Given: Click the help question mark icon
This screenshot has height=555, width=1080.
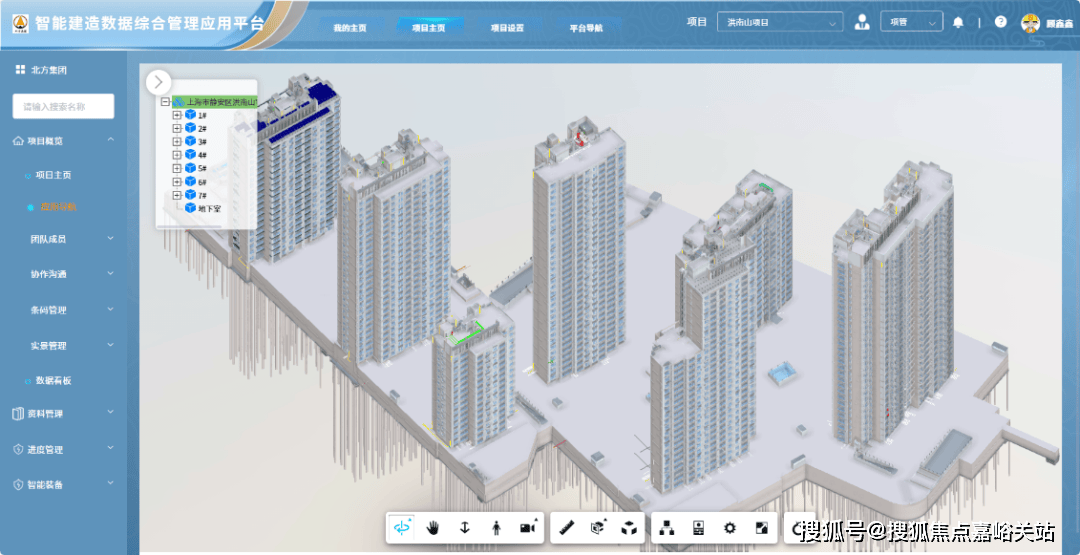Looking at the screenshot, I should coord(1000,22).
